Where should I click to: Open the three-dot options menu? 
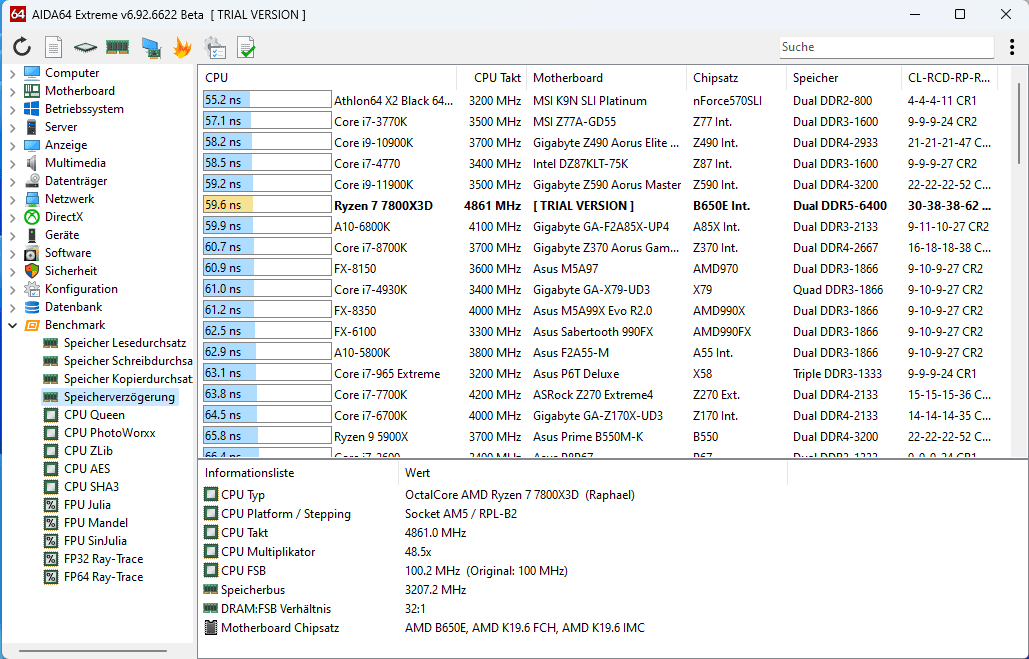point(1013,47)
